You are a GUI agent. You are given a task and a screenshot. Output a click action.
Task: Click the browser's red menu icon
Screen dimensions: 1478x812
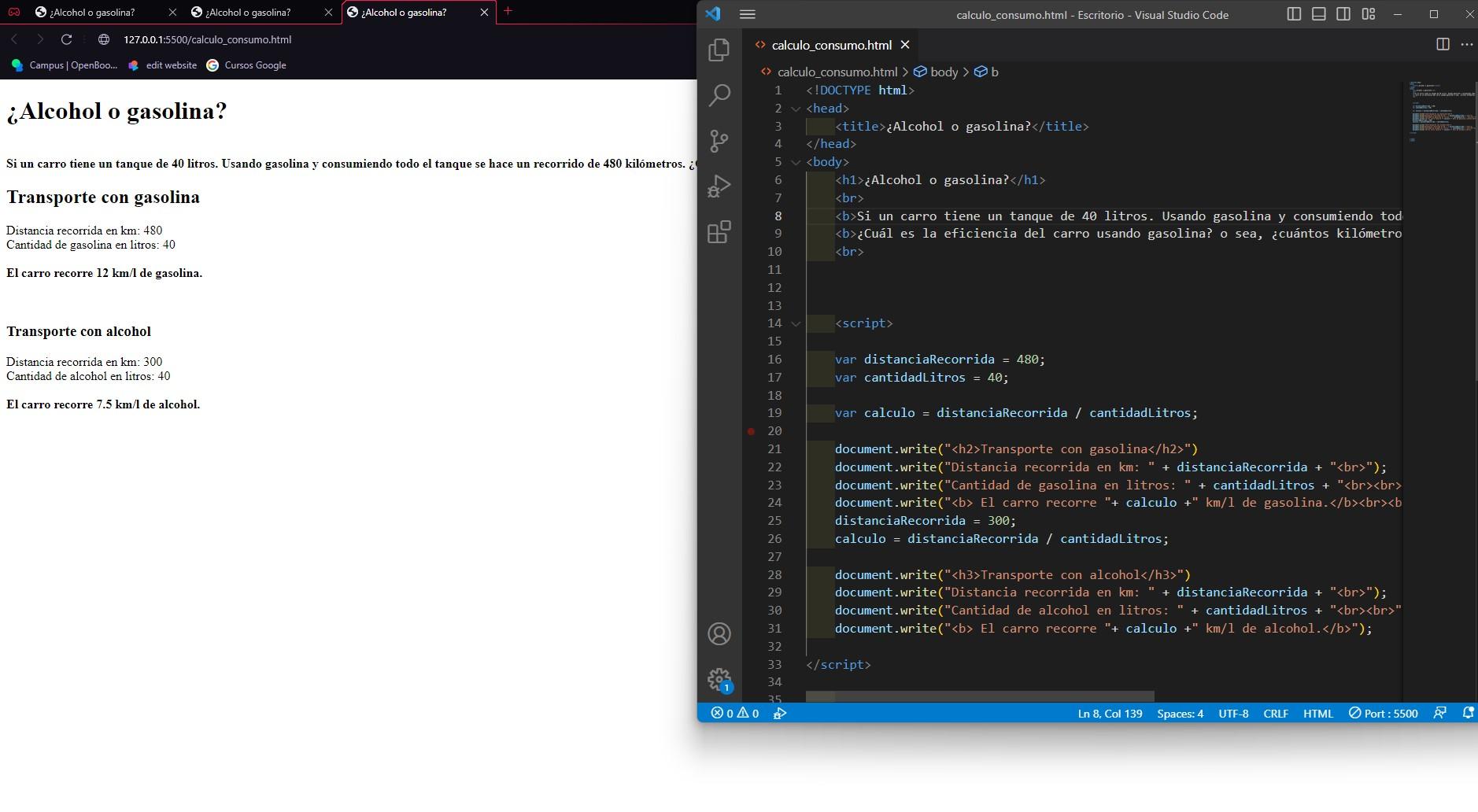13,12
